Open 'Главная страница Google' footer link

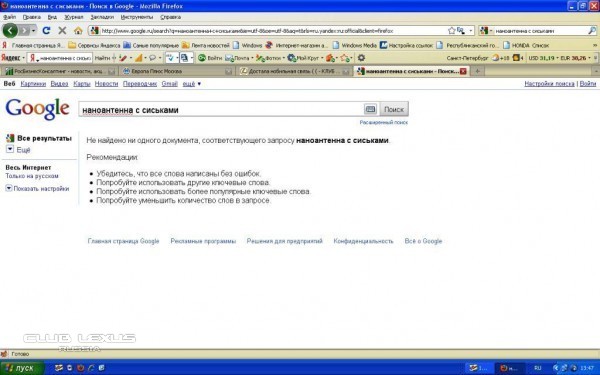click(x=123, y=241)
